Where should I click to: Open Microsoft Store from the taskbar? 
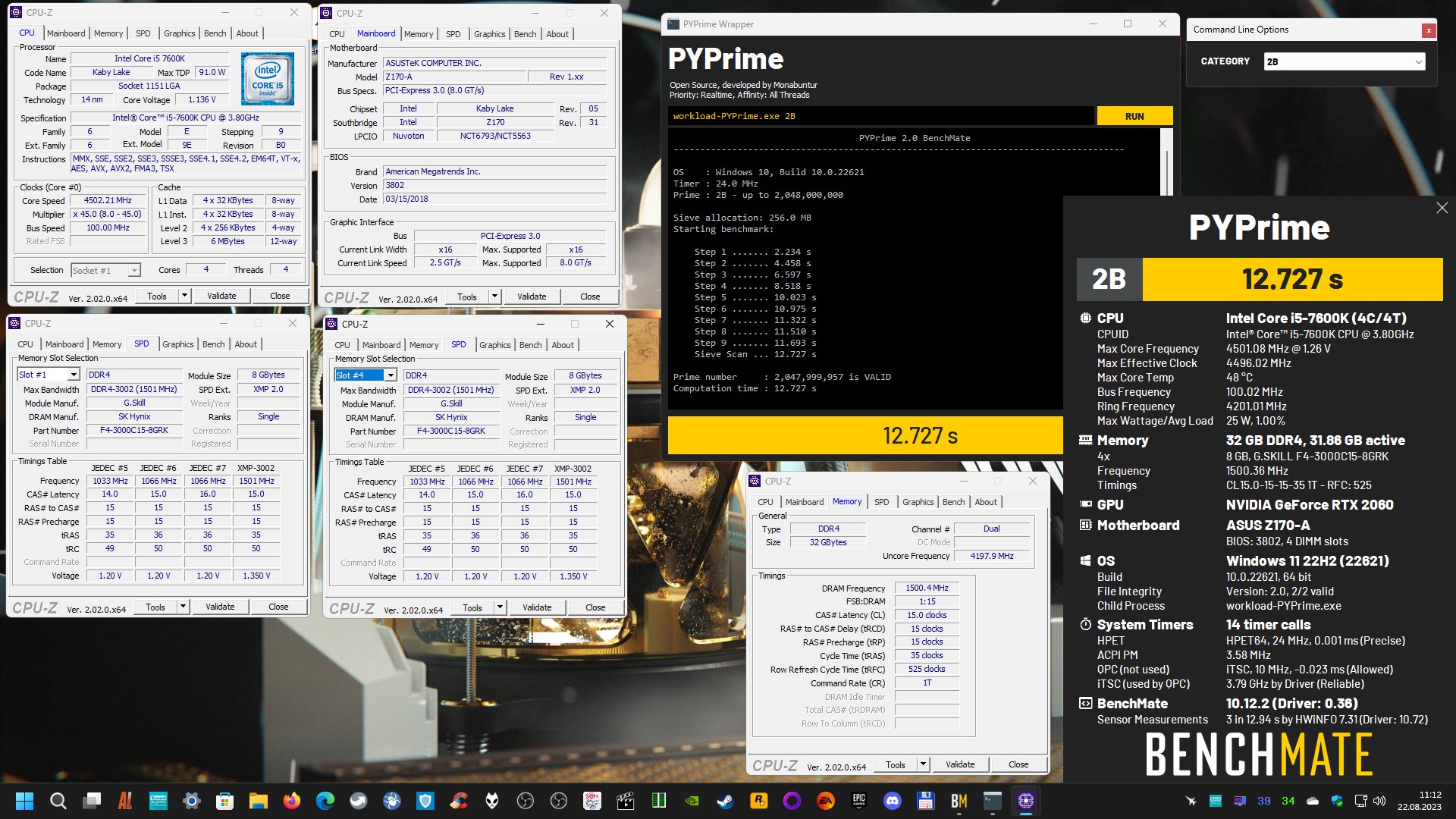point(224,801)
